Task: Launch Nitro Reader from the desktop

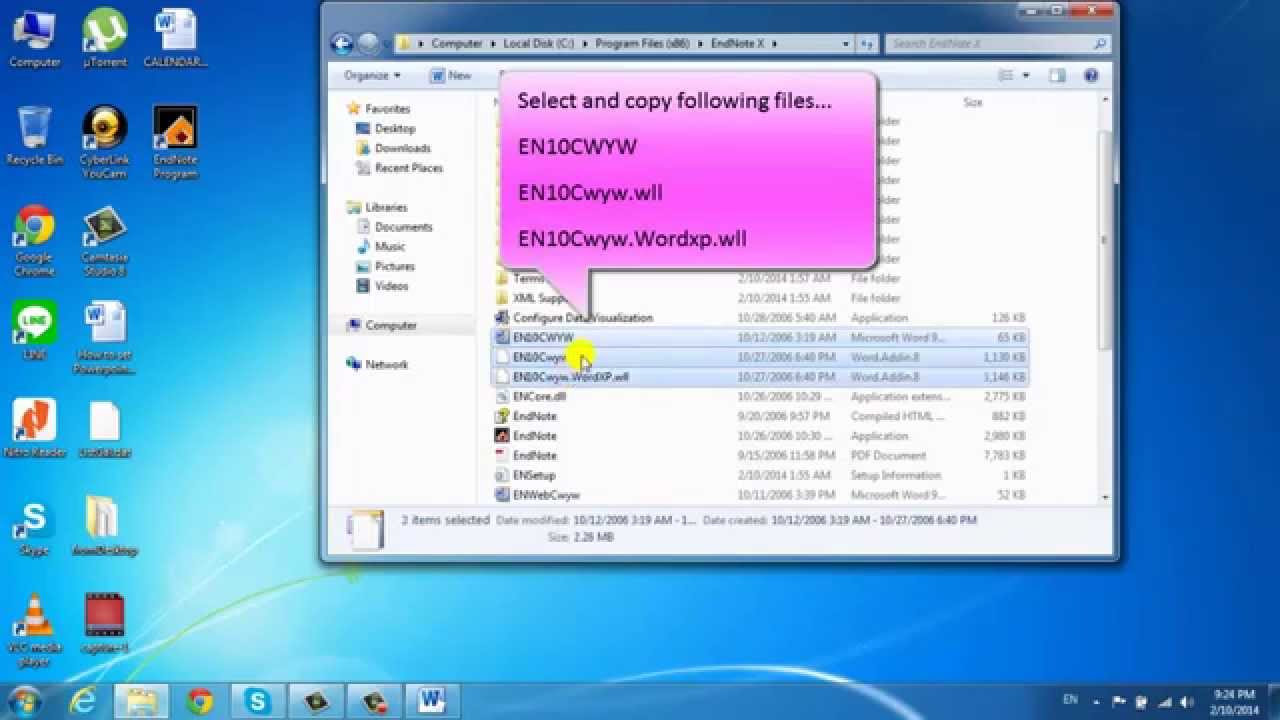Action: 34,428
